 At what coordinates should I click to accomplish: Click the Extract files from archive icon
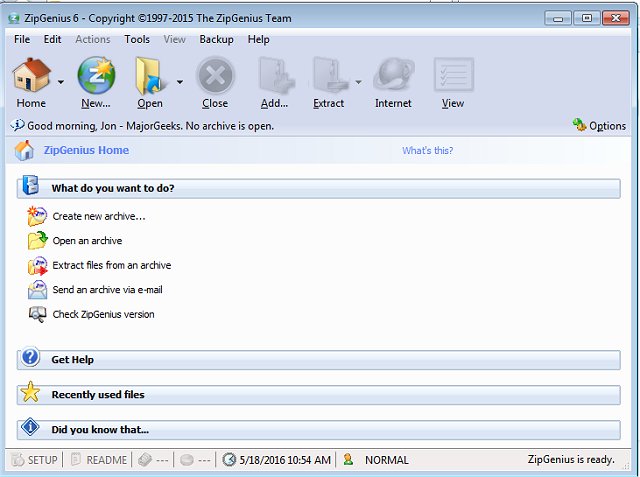(x=38, y=265)
